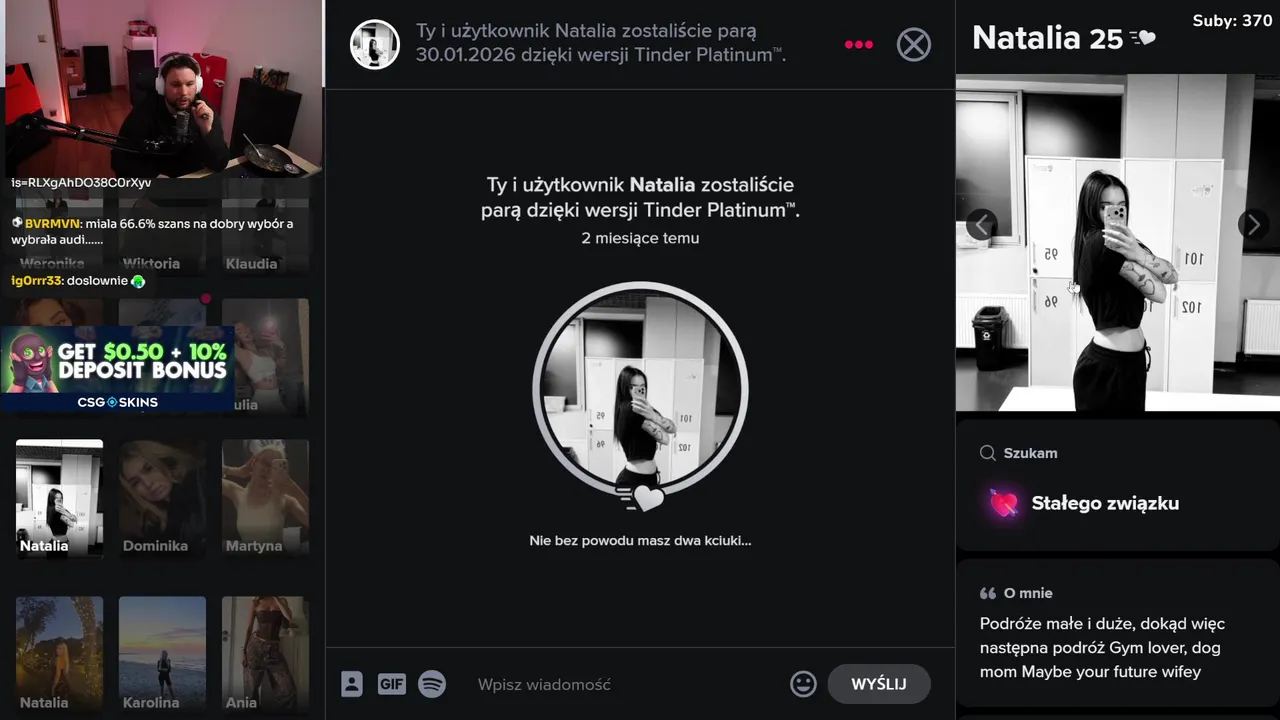The width and height of the screenshot is (1280, 720).
Task: Share a Spotify song via Spotify icon
Action: click(432, 684)
